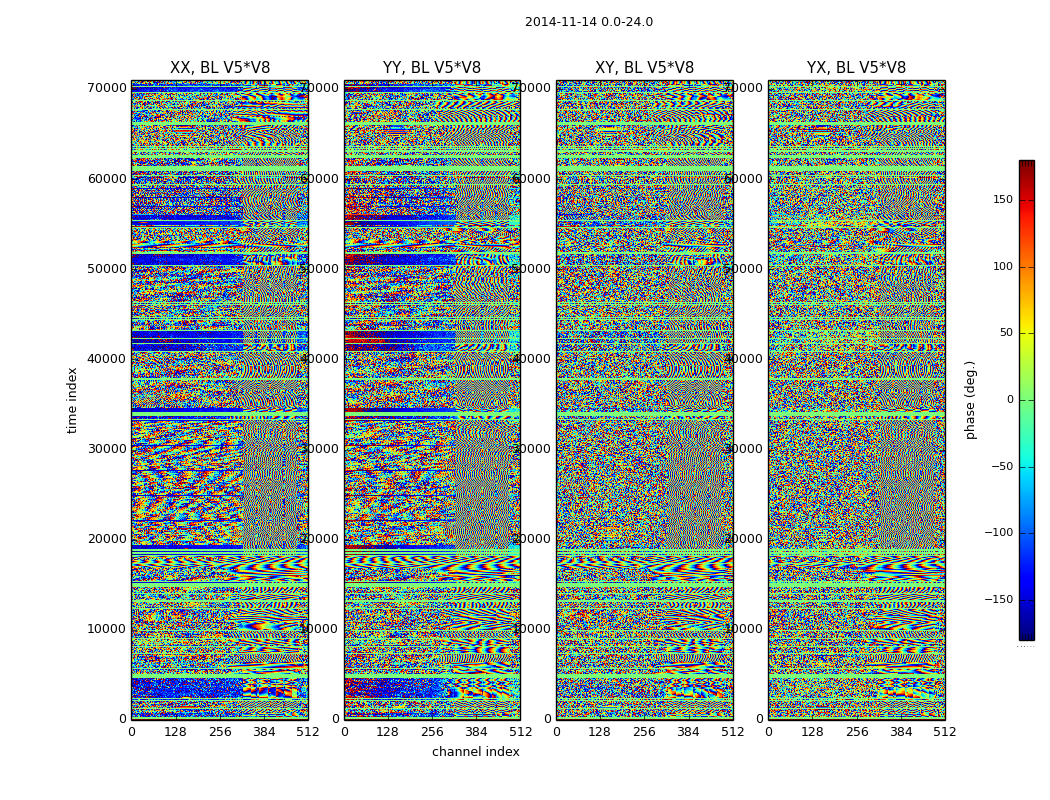Click the -50 tick on the colorbar

pos(1001,467)
